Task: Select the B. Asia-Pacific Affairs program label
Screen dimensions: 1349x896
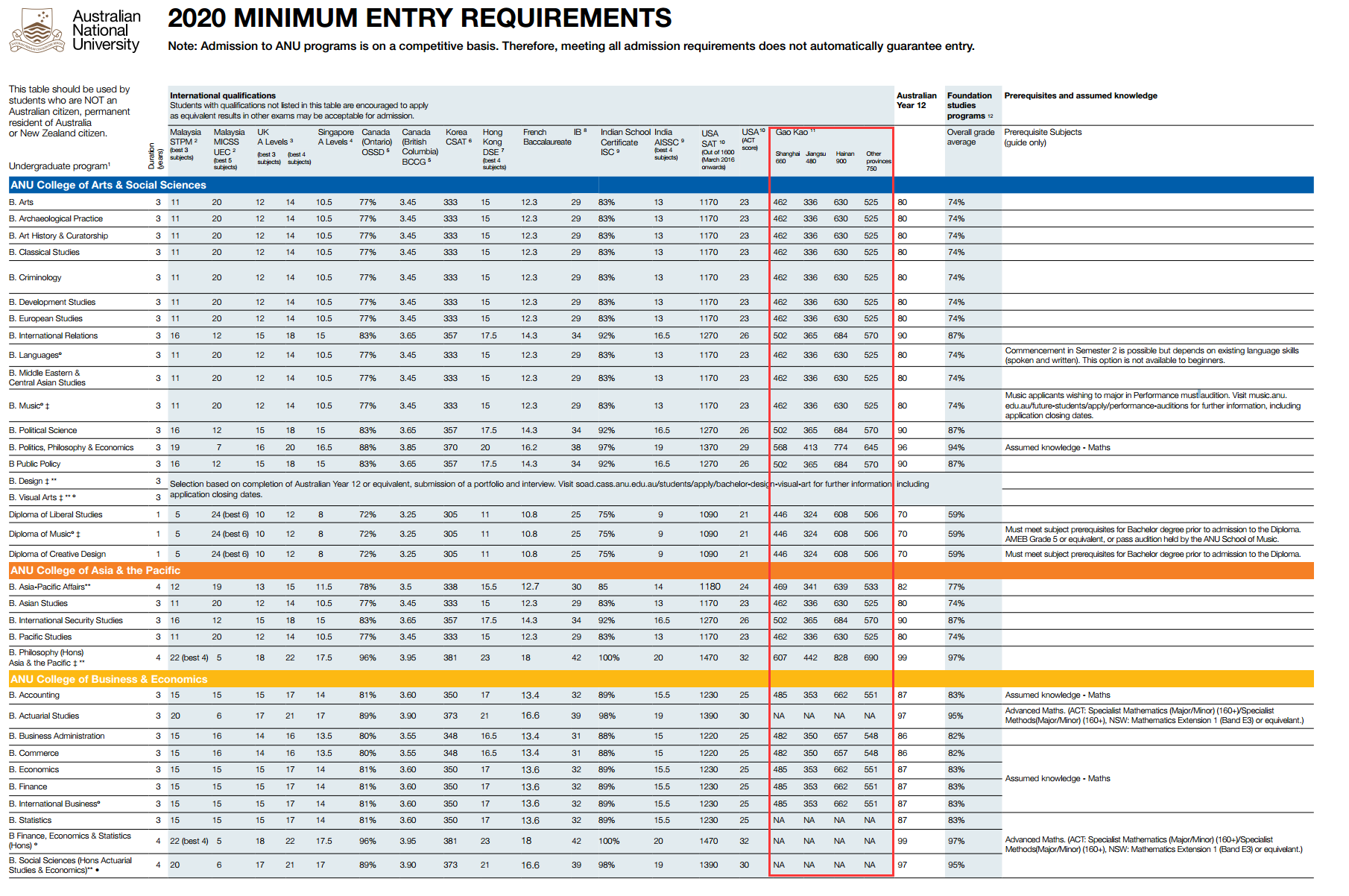Action: point(49,587)
